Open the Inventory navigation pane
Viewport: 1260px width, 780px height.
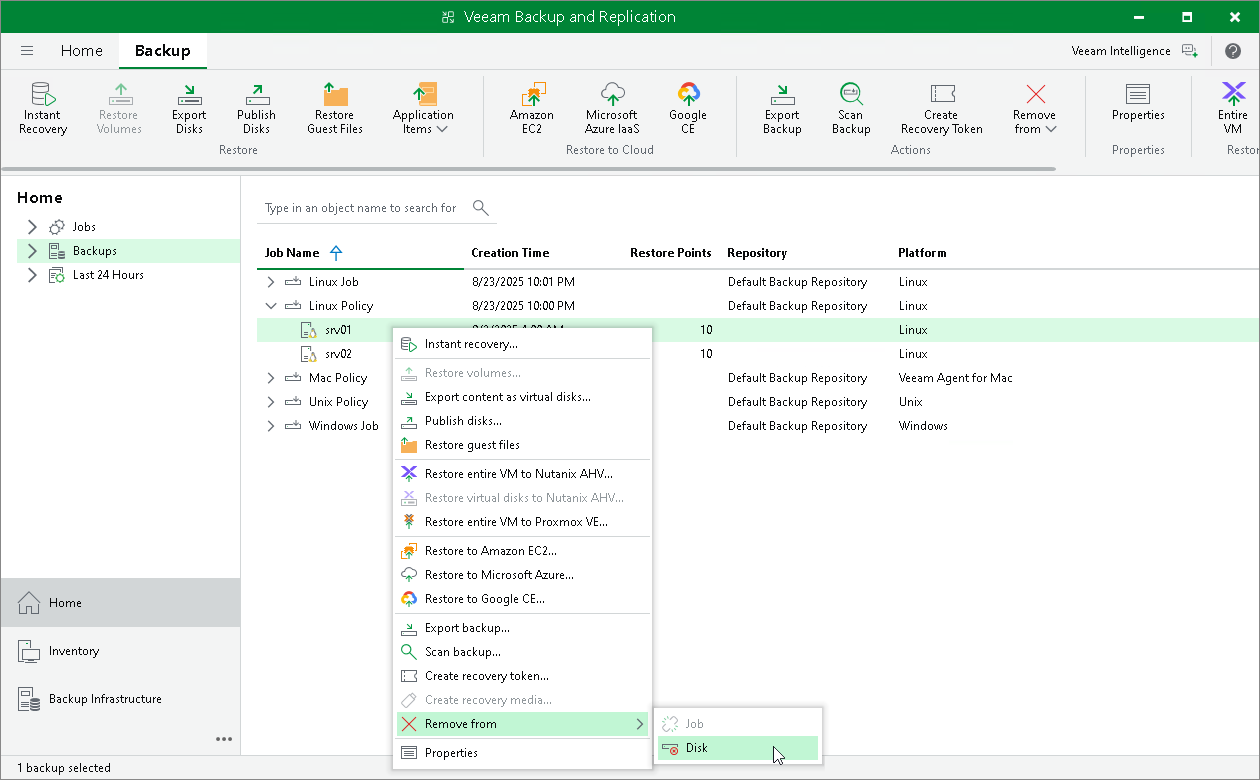pos(120,651)
